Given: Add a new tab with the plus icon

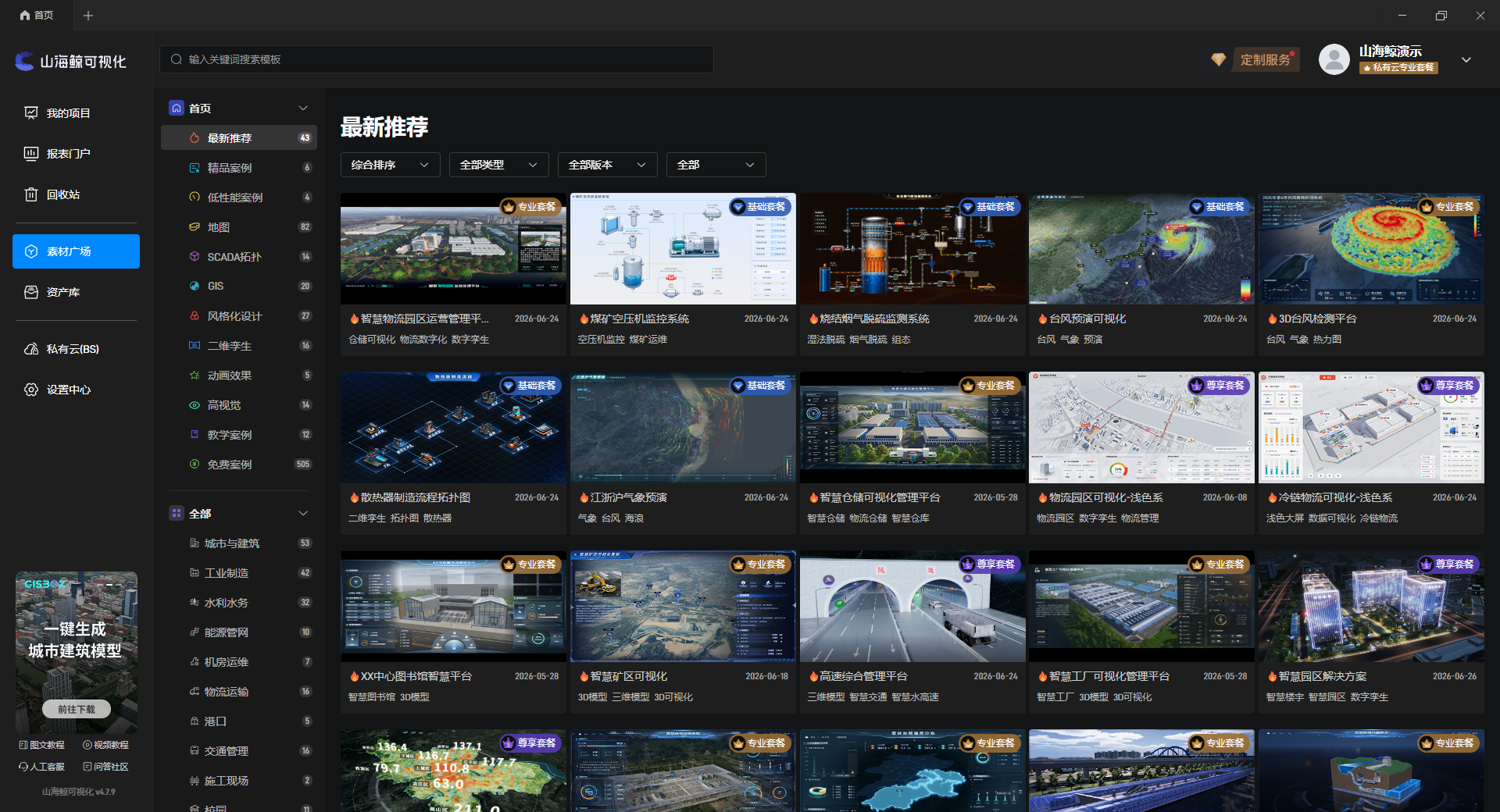Looking at the screenshot, I should coord(88,16).
